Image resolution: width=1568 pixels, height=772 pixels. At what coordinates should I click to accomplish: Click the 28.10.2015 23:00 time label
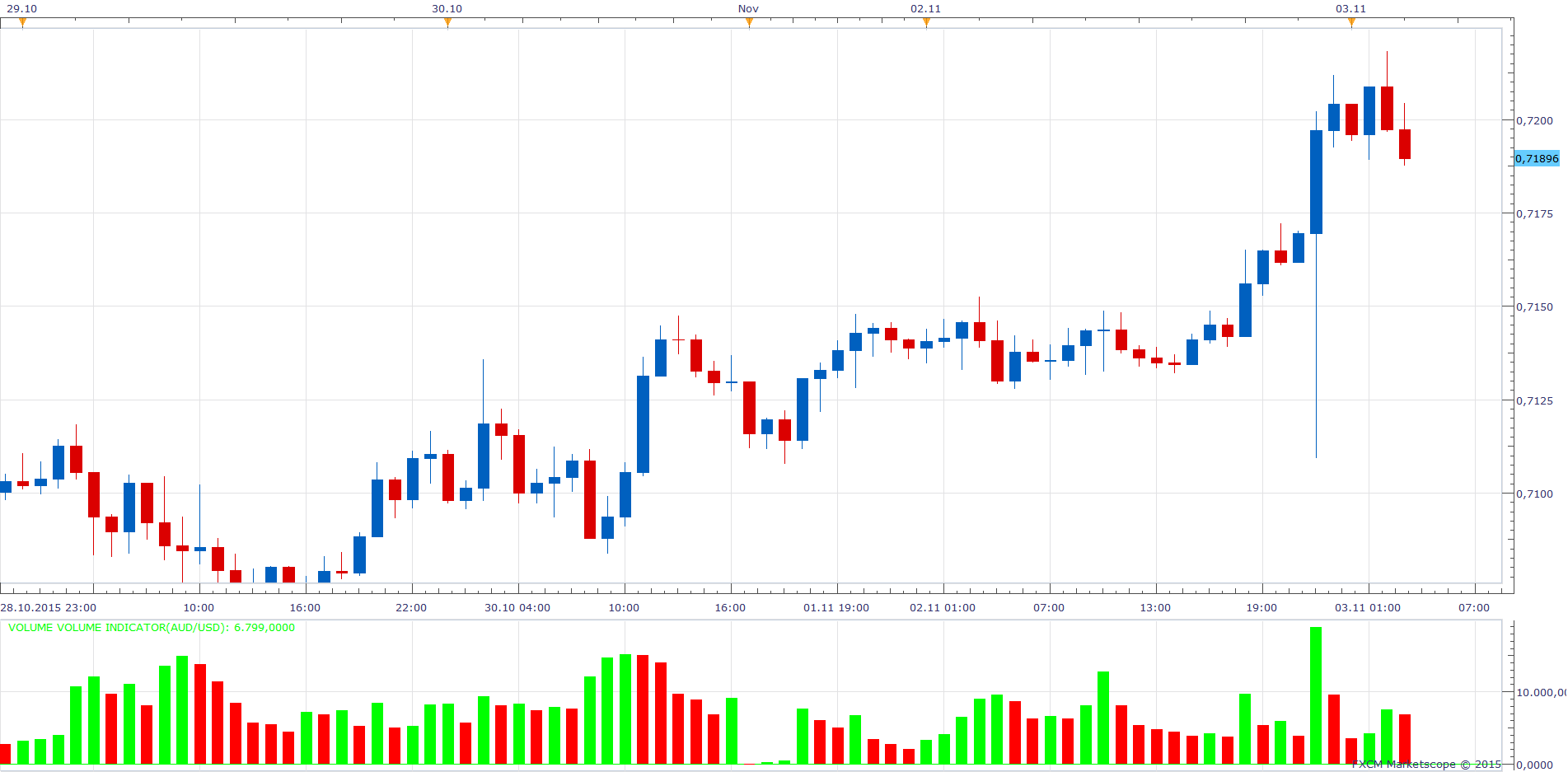point(48,607)
